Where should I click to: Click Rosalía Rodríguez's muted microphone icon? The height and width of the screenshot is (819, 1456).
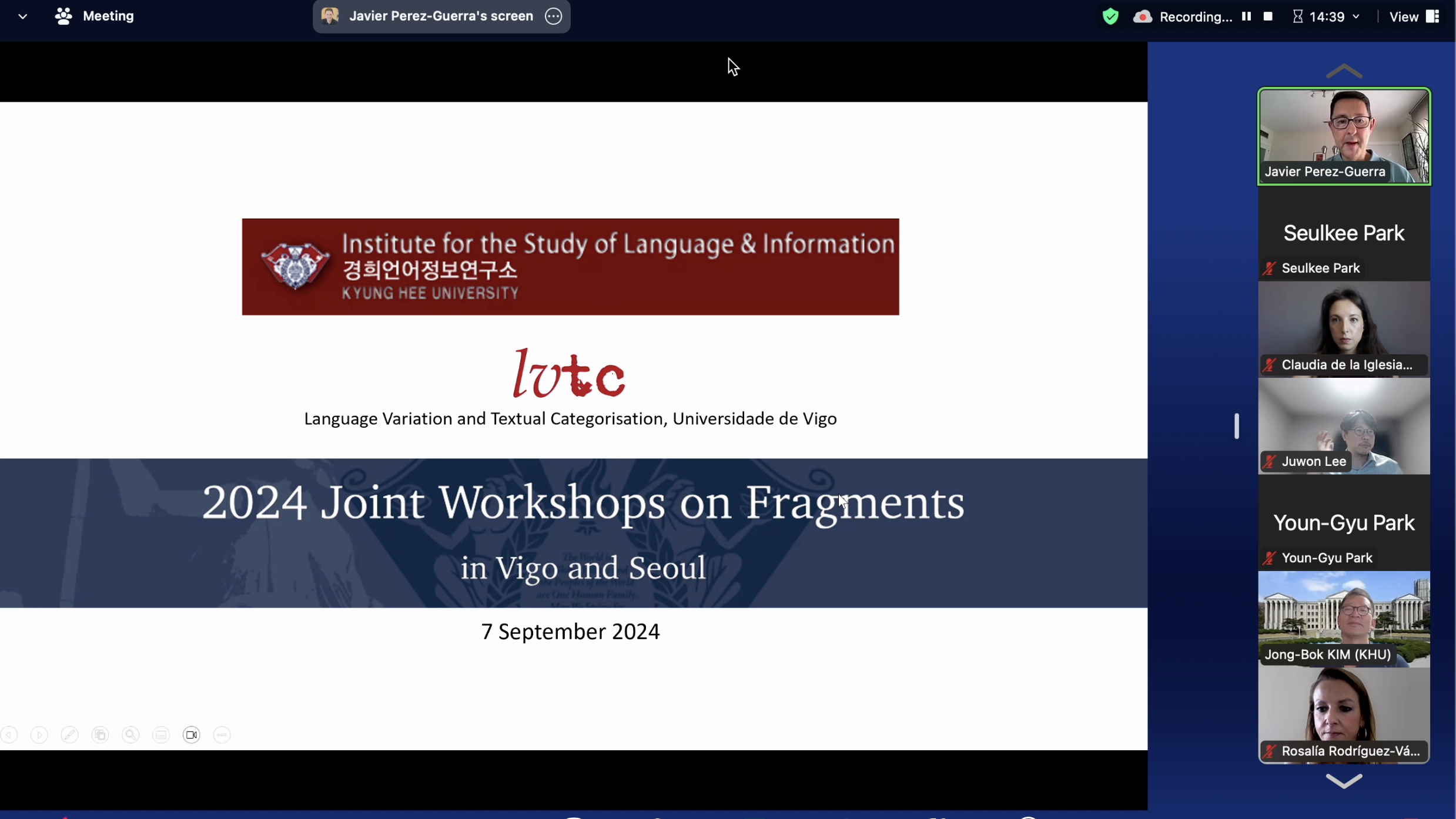click(1270, 751)
